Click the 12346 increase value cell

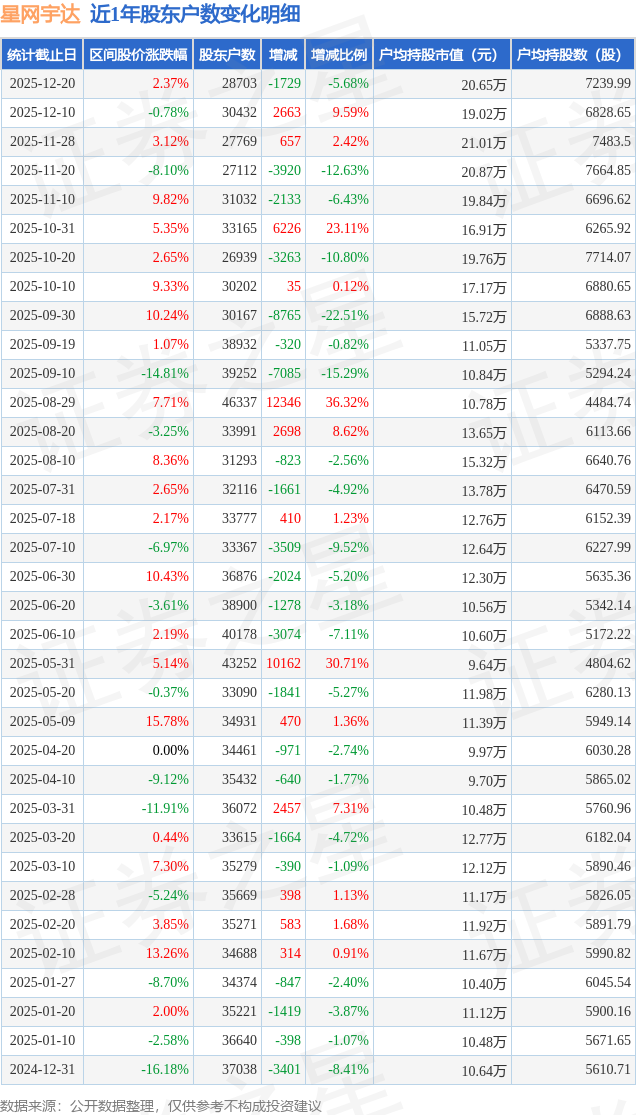click(282, 403)
